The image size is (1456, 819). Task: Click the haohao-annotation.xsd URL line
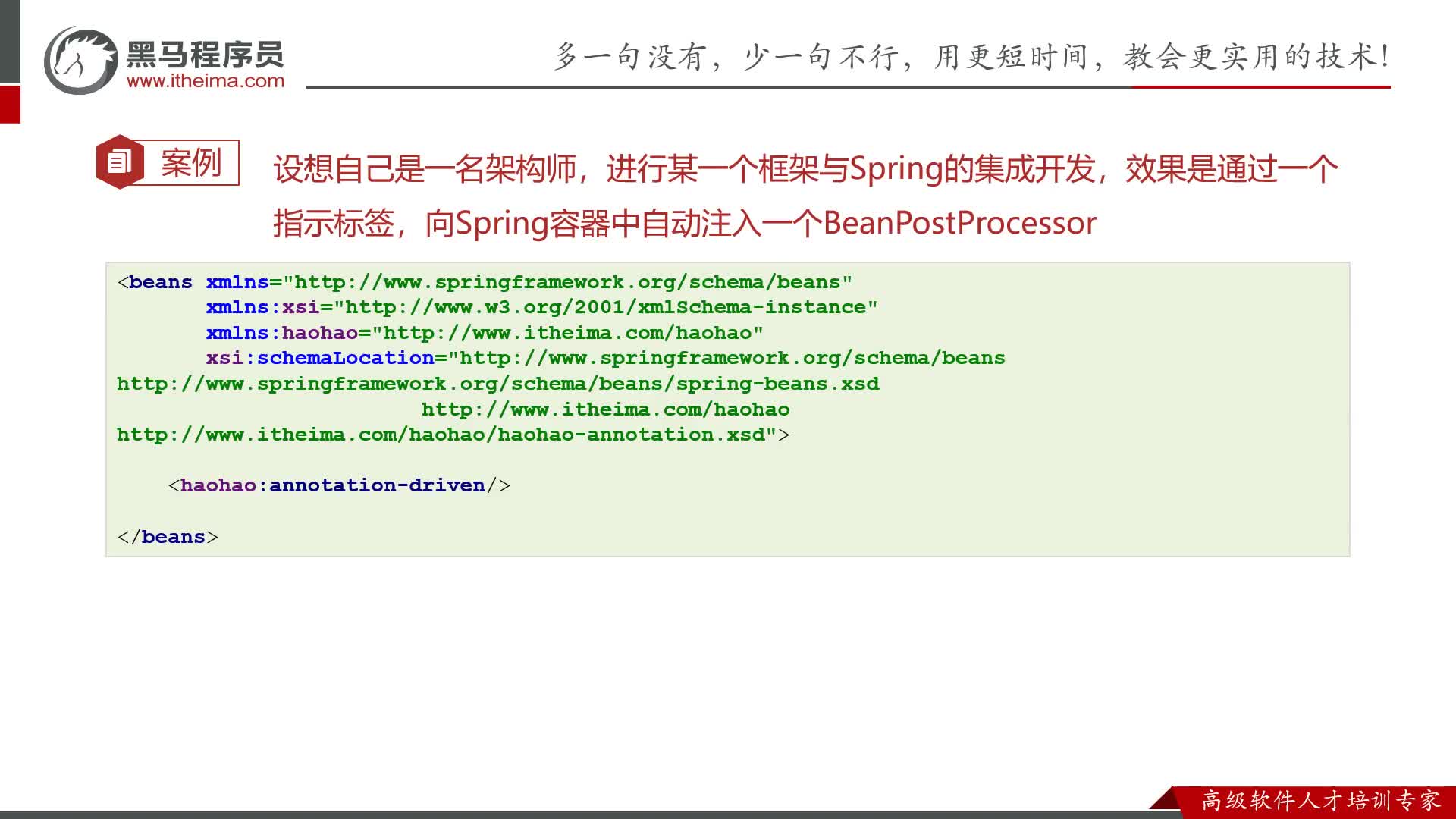pos(453,435)
